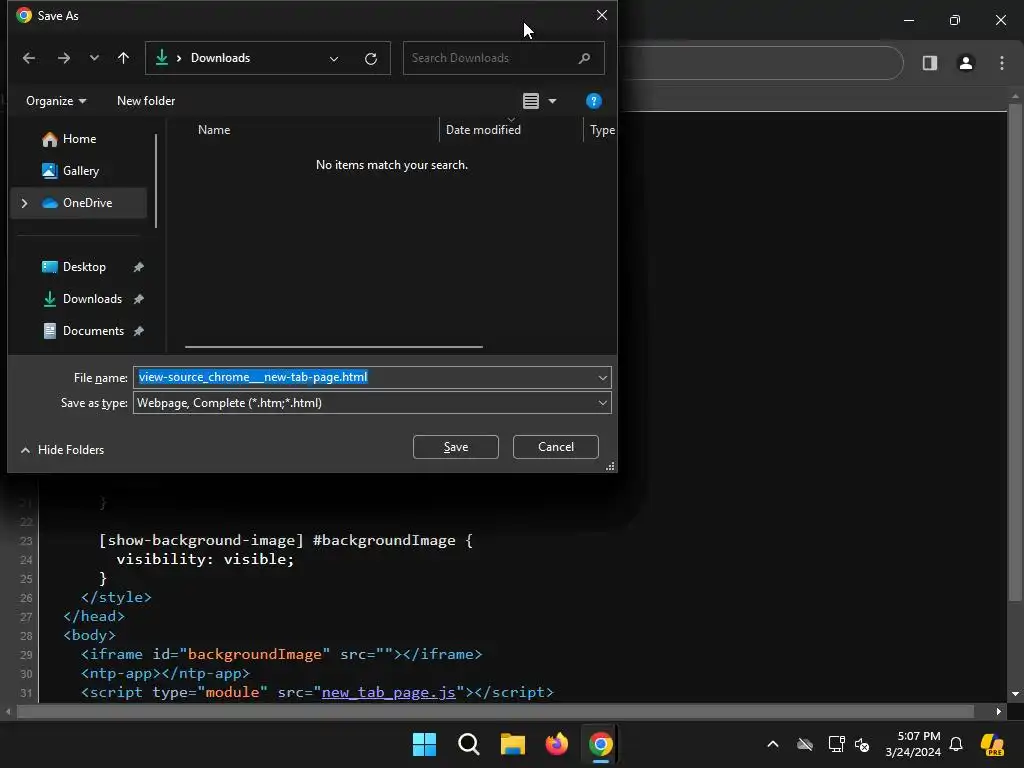The height and width of the screenshot is (768, 1024).
Task: Open the Chrome profile avatar icon
Action: [x=966, y=63]
